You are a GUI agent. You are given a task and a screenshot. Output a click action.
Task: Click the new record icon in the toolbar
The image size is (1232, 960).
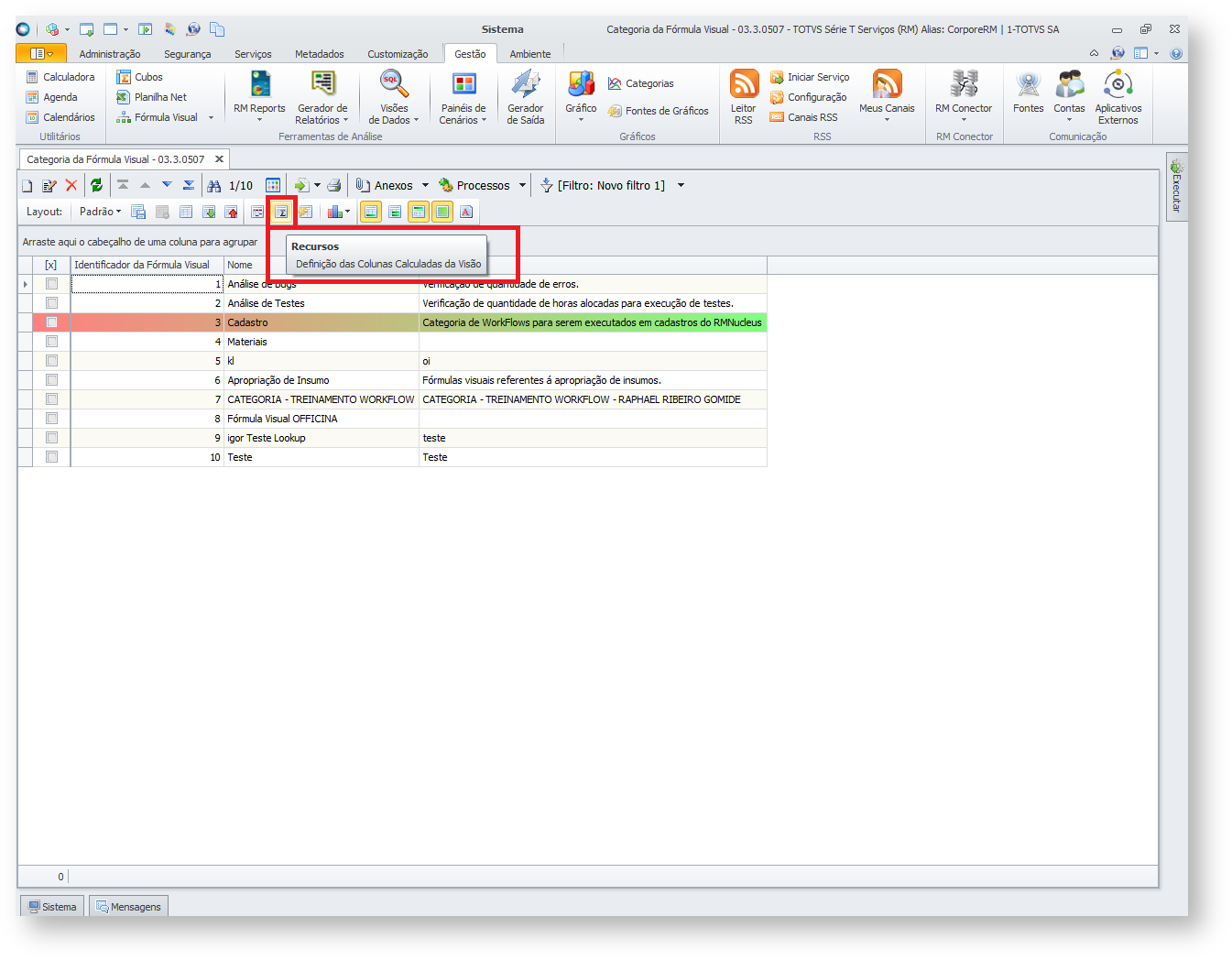(27, 186)
